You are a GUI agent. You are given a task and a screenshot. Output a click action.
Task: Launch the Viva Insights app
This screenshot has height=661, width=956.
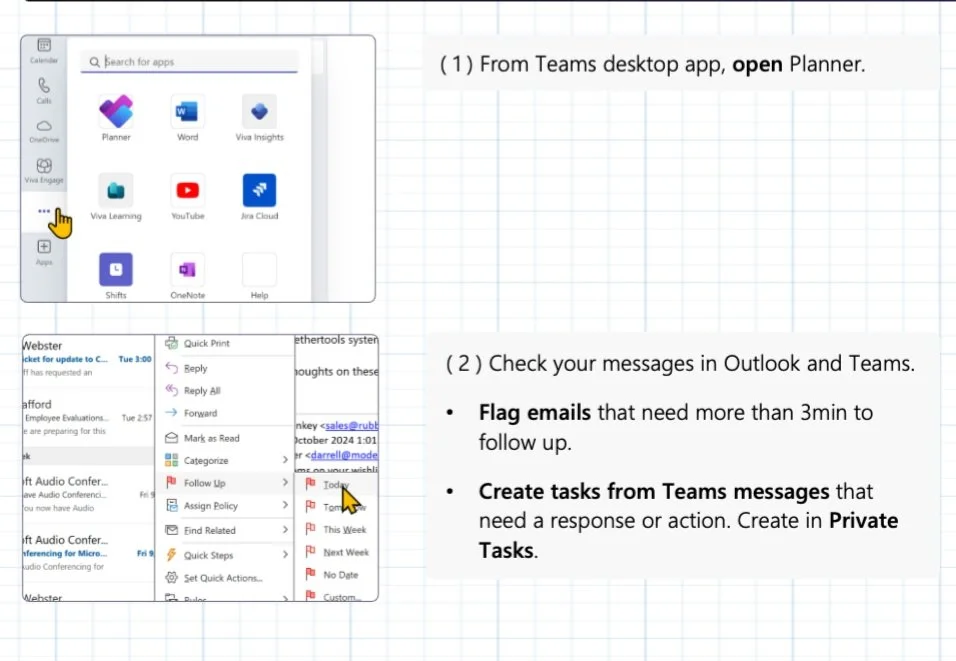259,112
